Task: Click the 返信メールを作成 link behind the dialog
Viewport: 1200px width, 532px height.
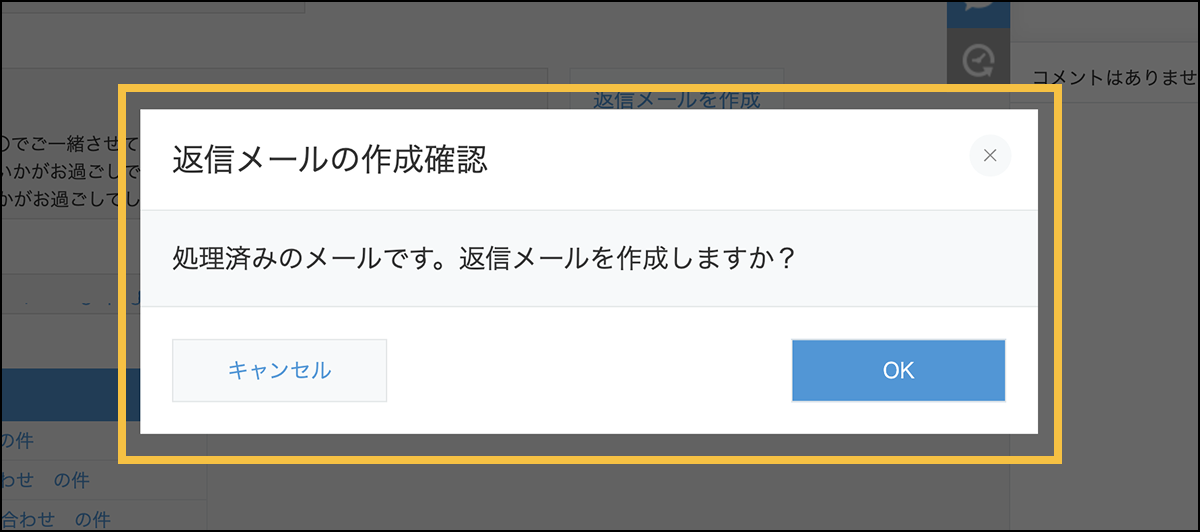Action: (676, 100)
